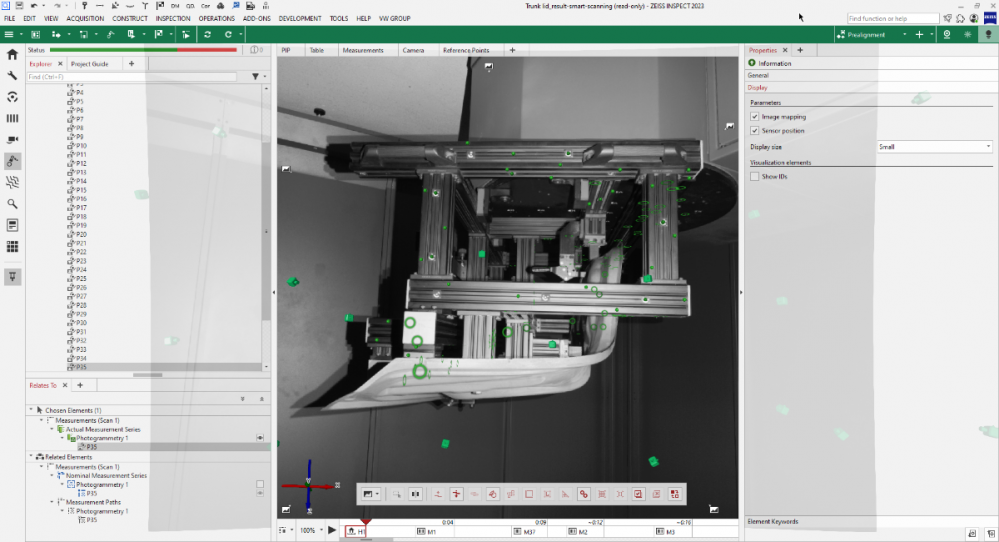This screenshot has width=999, height=542.
Task: Click the save icon in top toolbar
Action: [19, 6]
